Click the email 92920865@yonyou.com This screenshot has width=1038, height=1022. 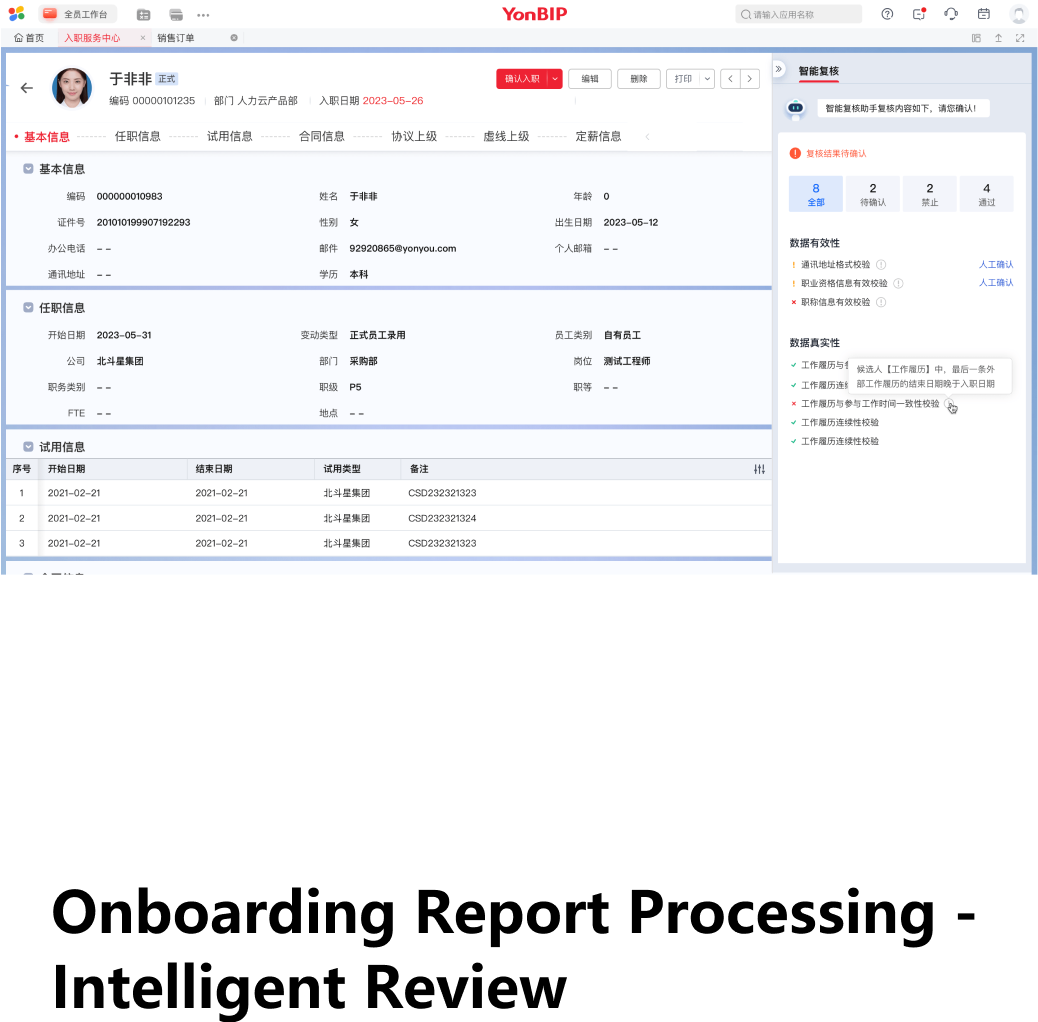402,249
